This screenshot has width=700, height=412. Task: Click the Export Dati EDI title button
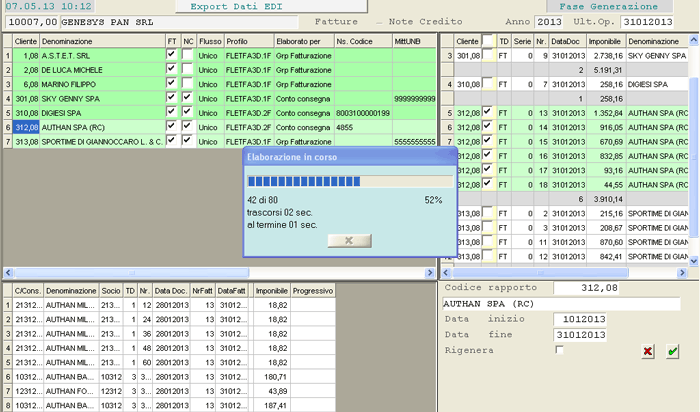[x=271, y=6]
